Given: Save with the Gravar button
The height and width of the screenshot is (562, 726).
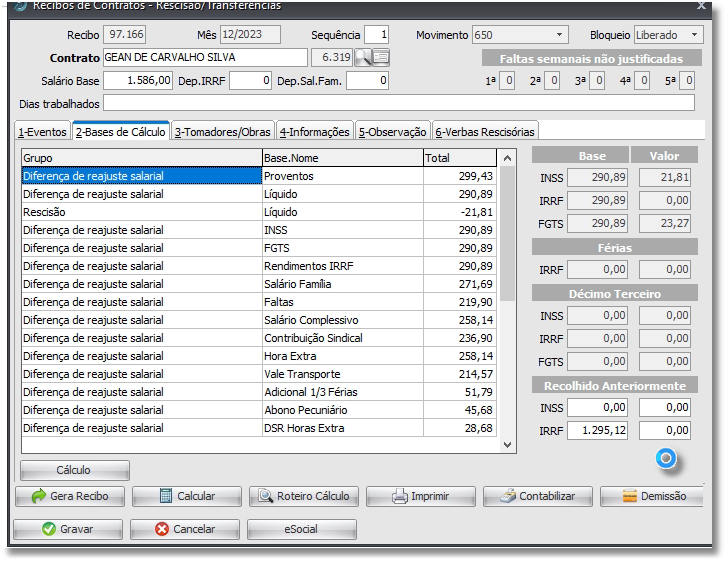Looking at the screenshot, I should [x=68, y=529].
